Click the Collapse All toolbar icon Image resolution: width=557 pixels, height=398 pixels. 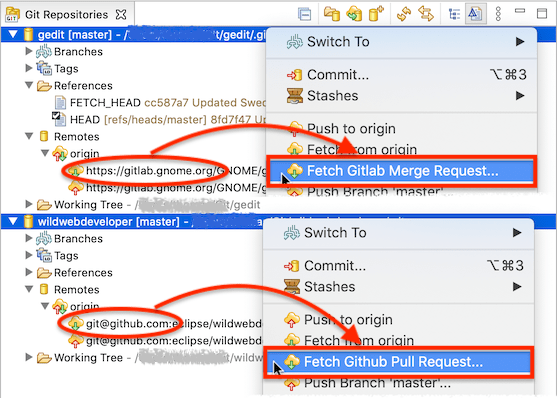coord(304,14)
